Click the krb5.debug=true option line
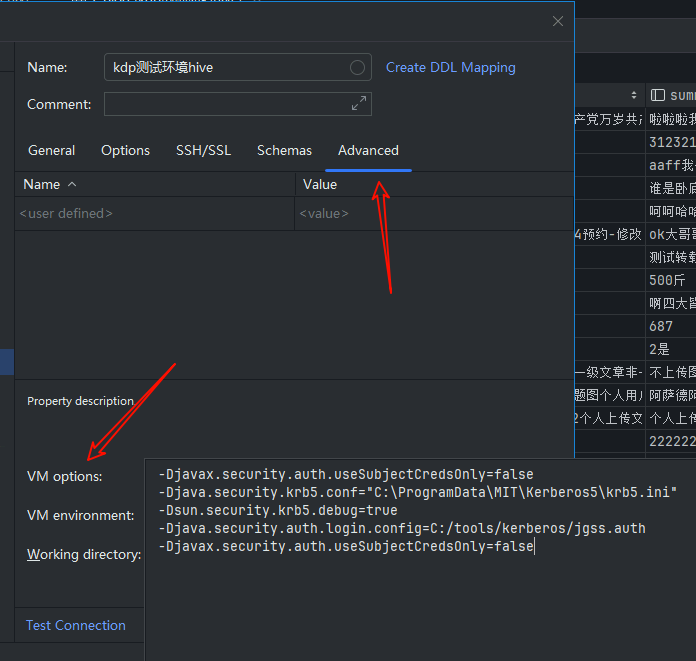 coord(278,510)
